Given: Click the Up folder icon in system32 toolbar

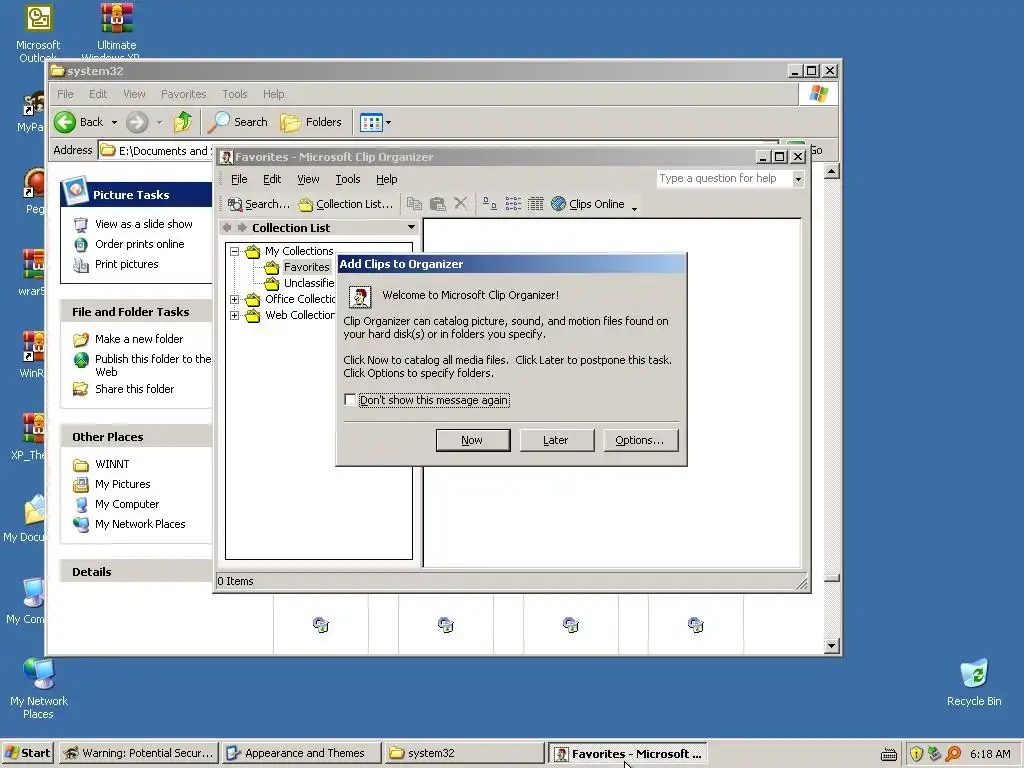Looking at the screenshot, I should click(x=183, y=122).
